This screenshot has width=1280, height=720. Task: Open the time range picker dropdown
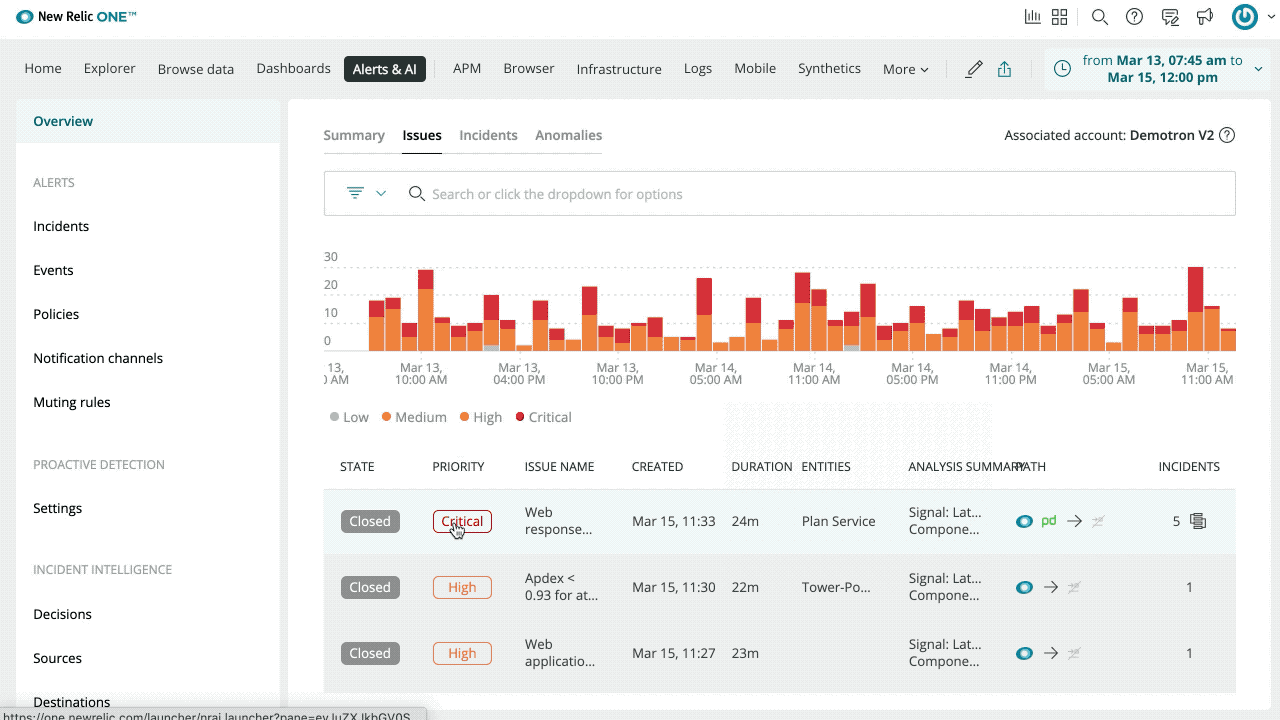point(1154,69)
